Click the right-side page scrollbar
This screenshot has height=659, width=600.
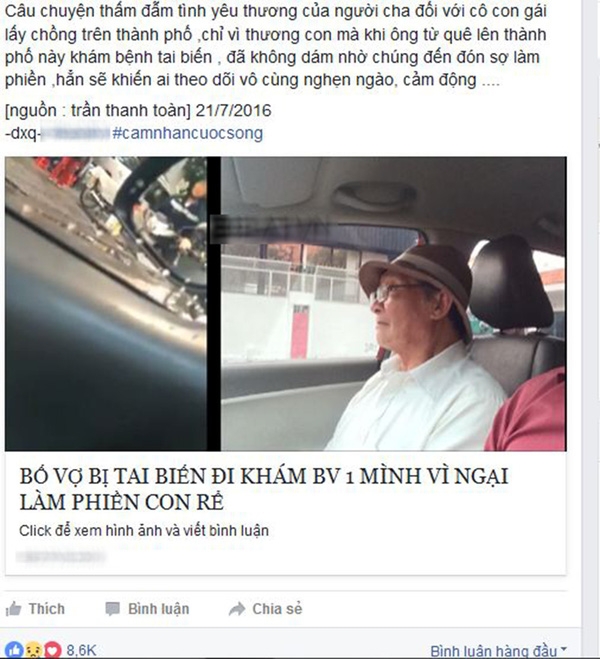click(593, 330)
